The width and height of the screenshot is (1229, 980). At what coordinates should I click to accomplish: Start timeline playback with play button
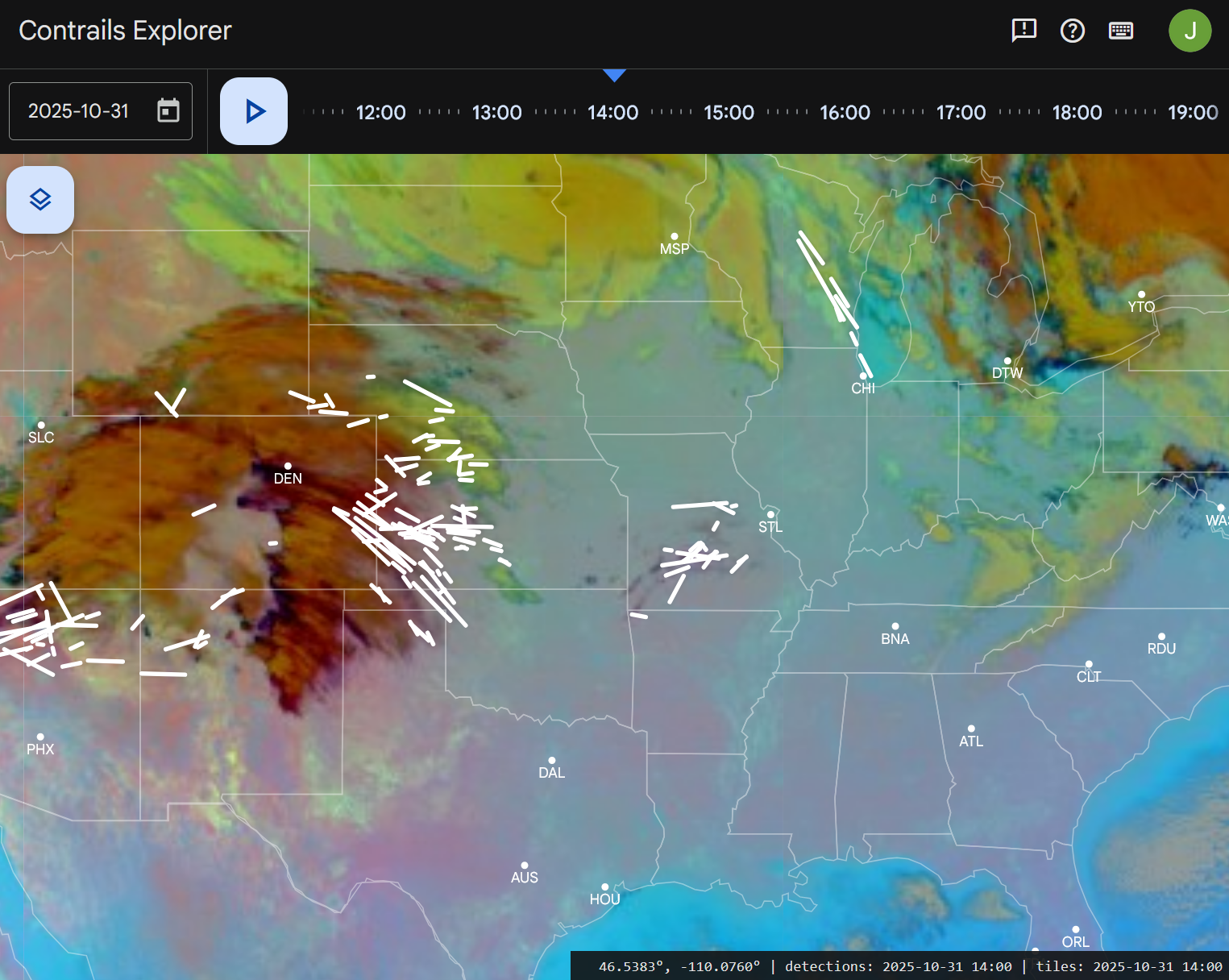(254, 111)
